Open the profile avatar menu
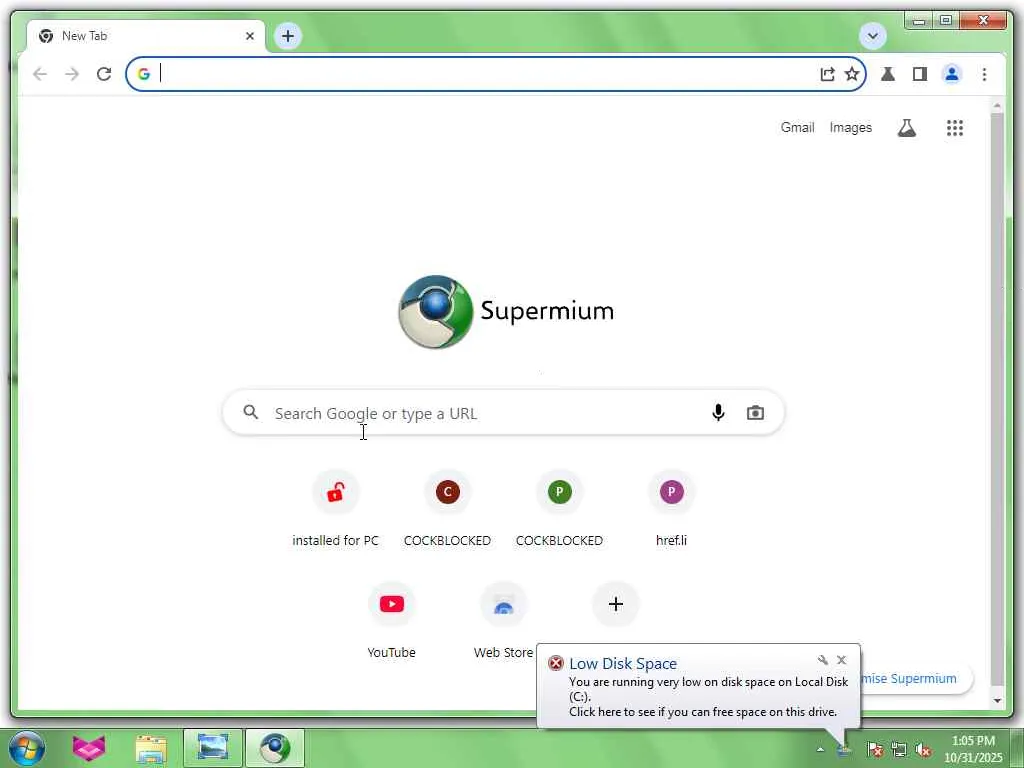This screenshot has width=1024, height=768. click(952, 74)
